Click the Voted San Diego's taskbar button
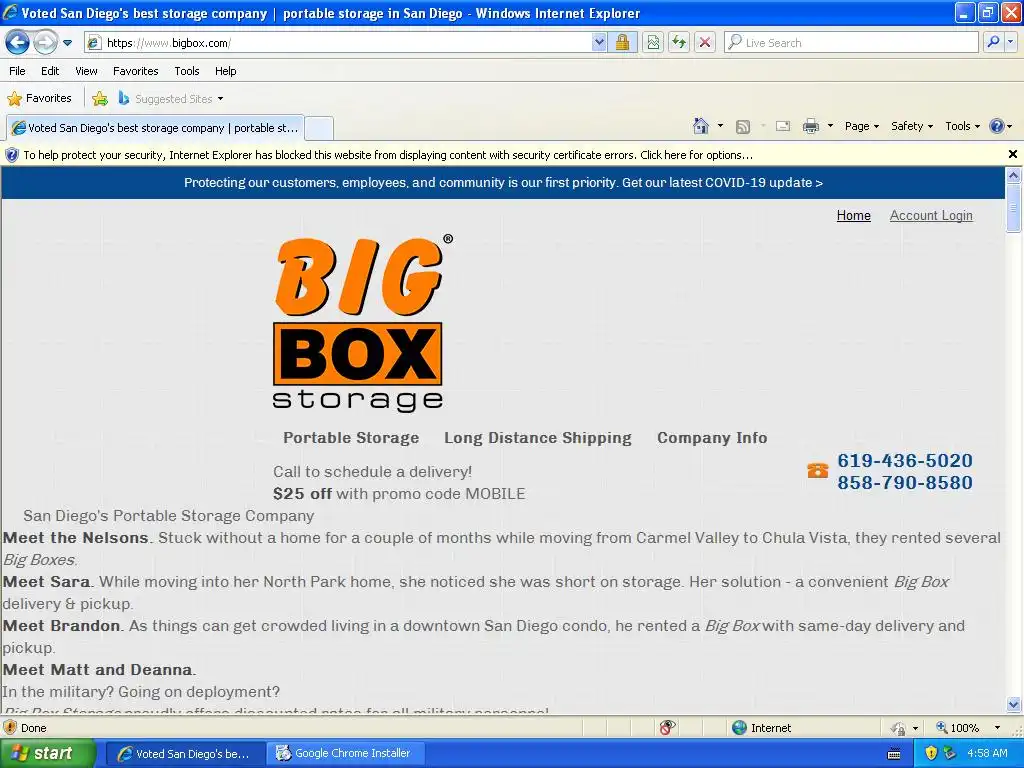 [185, 754]
